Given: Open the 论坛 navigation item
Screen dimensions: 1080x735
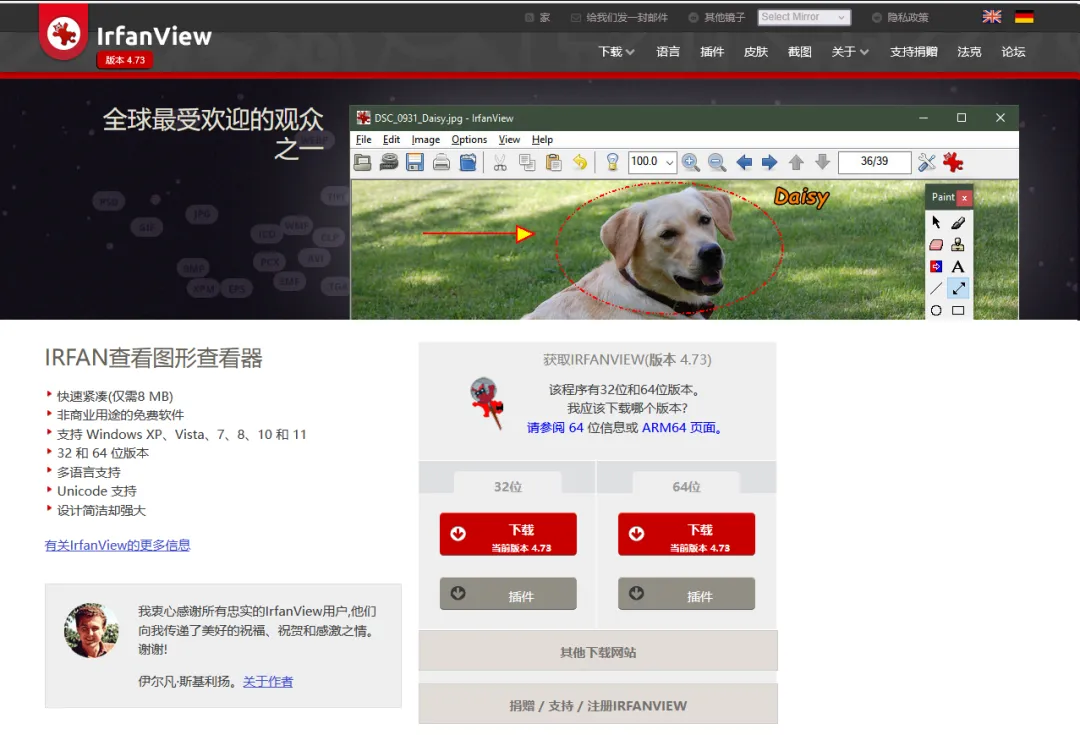Looking at the screenshot, I should pyautogui.click(x=1013, y=52).
